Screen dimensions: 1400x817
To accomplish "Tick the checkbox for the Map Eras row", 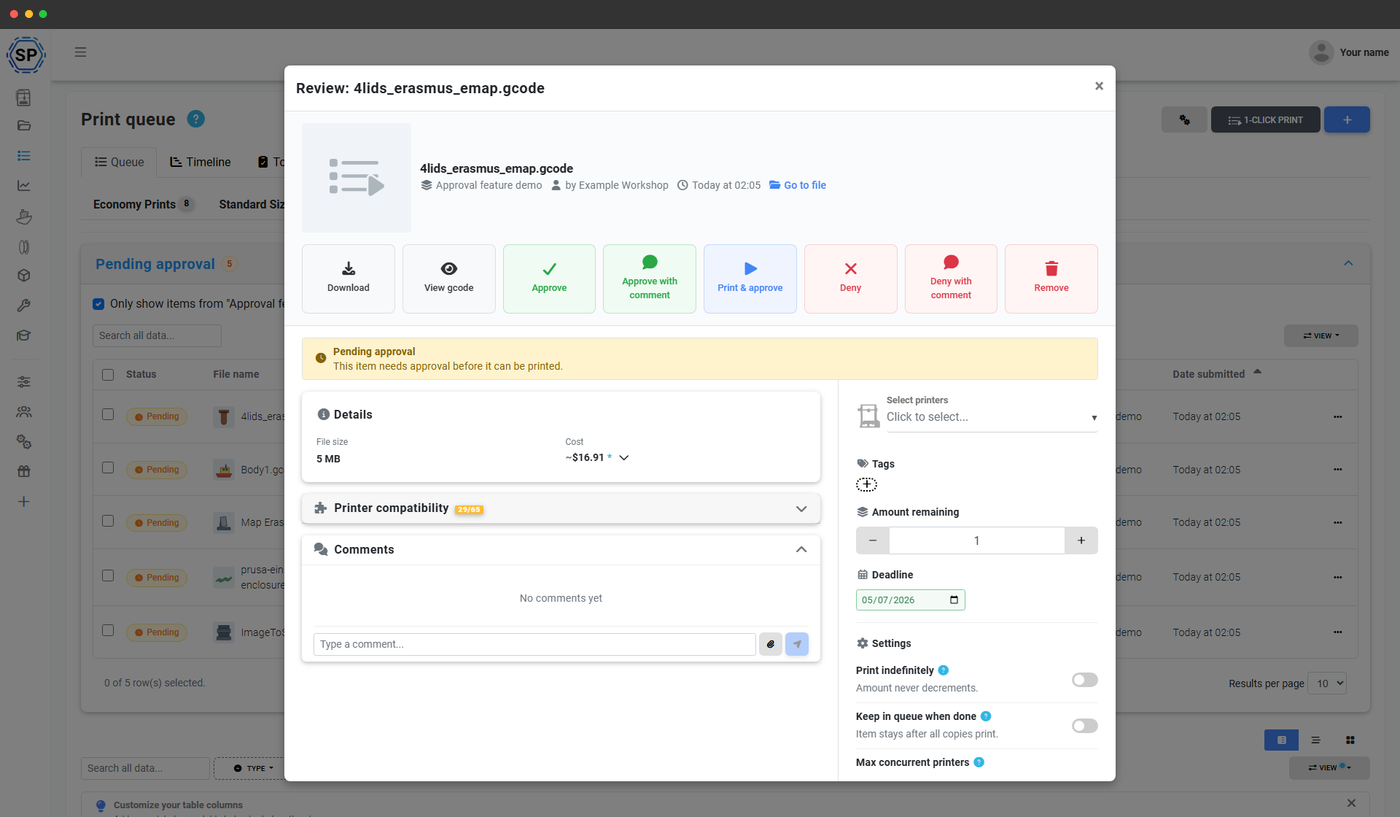I will point(108,521).
